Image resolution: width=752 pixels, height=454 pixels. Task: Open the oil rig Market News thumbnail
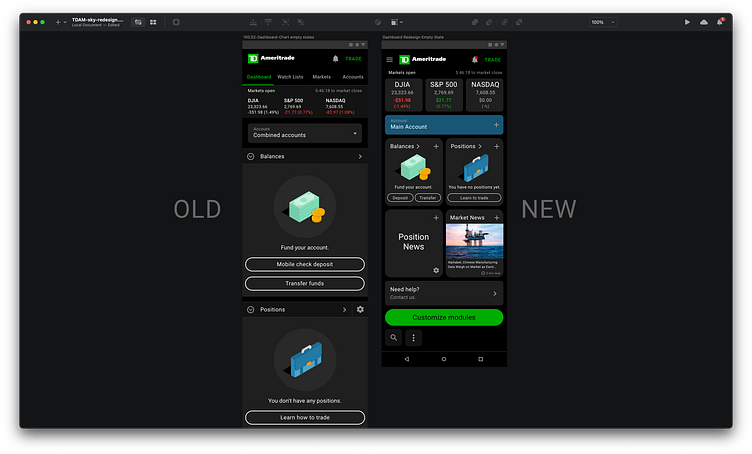[x=474, y=241]
